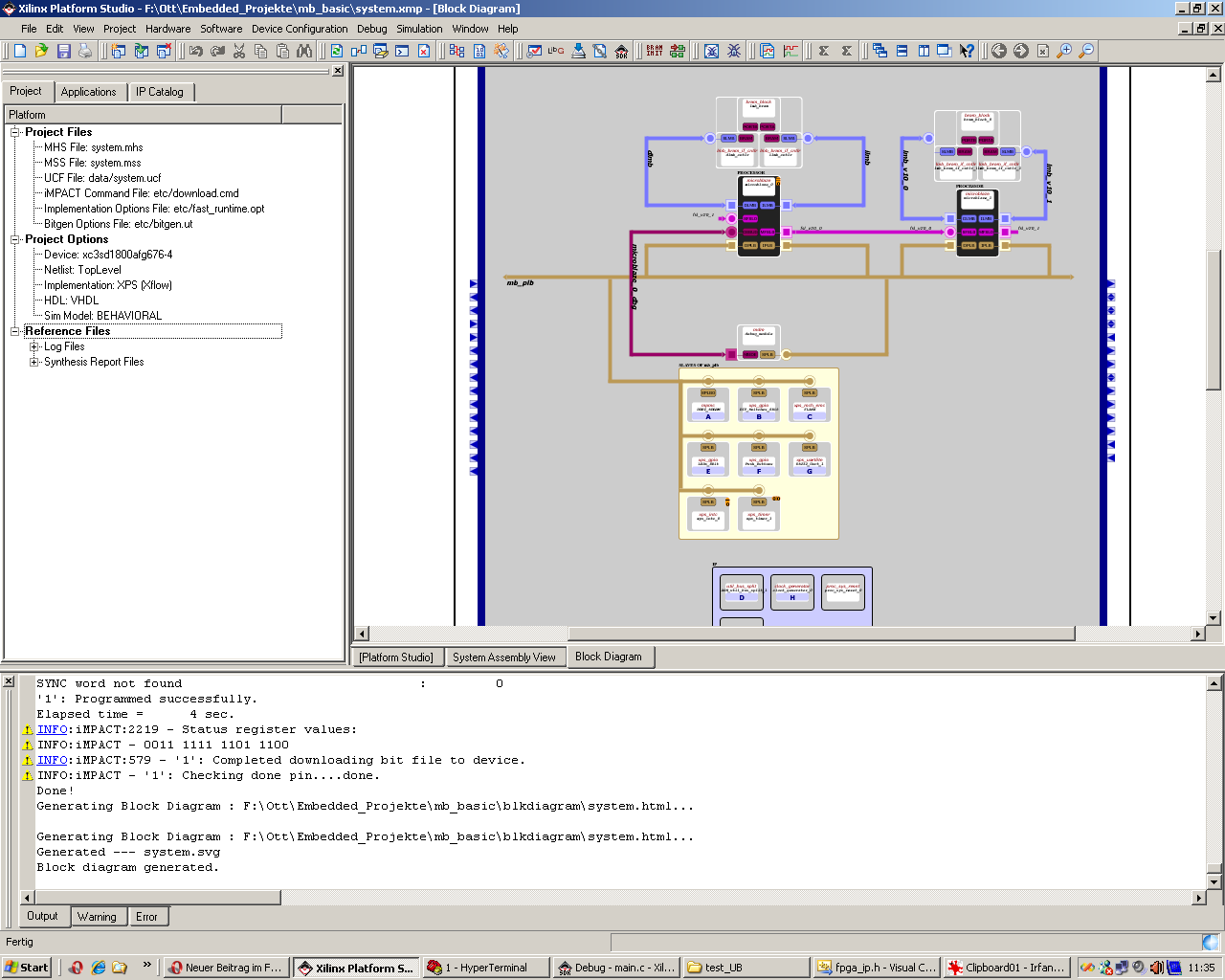Image resolution: width=1225 pixels, height=980 pixels.
Task: Click the console vertical scrollbar up arrow
Action: click(1214, 683)
